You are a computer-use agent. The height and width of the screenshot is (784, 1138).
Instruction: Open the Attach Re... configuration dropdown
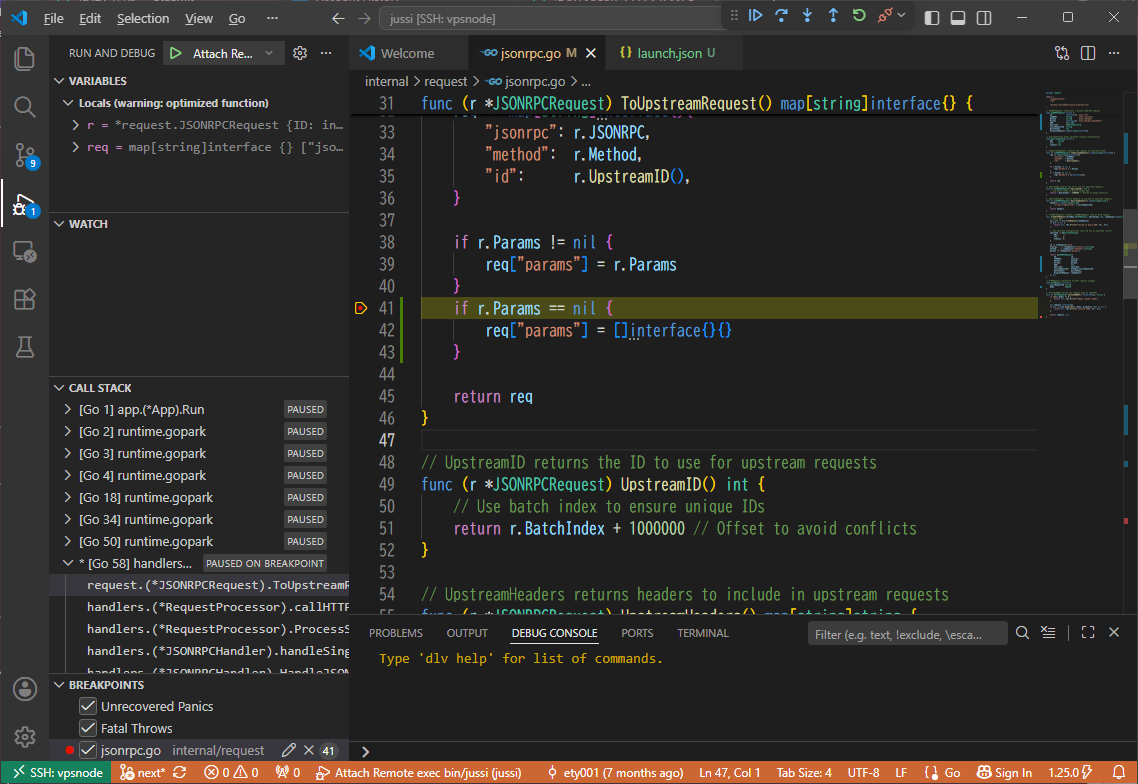(269, 53)
